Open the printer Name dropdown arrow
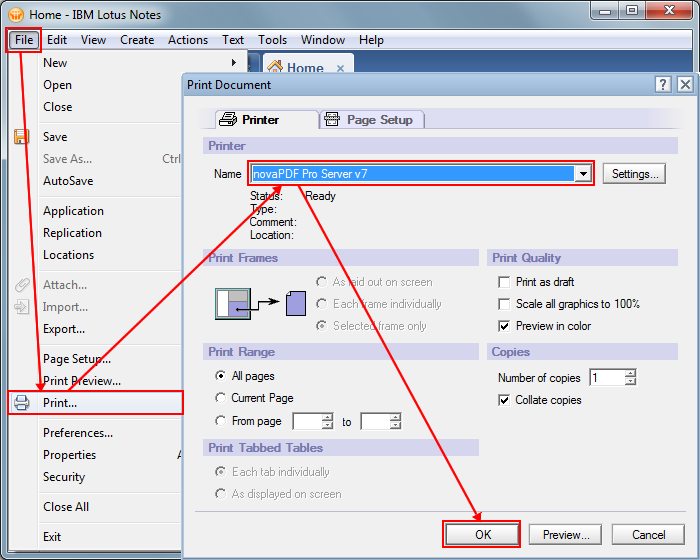The width and height of the screenshot is (700, 560). pos(583,174)
